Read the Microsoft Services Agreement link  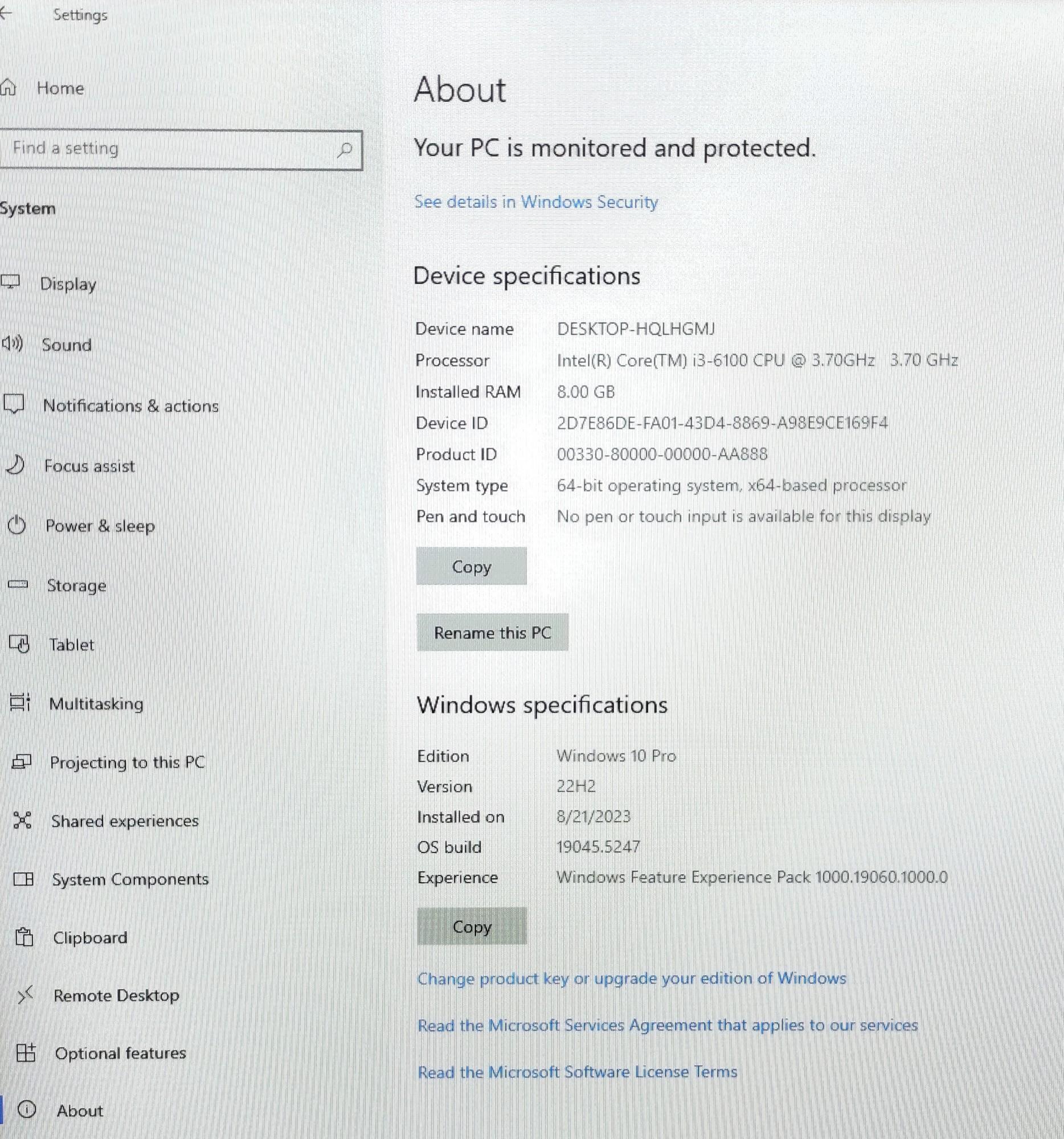[x=668, y=1025]
